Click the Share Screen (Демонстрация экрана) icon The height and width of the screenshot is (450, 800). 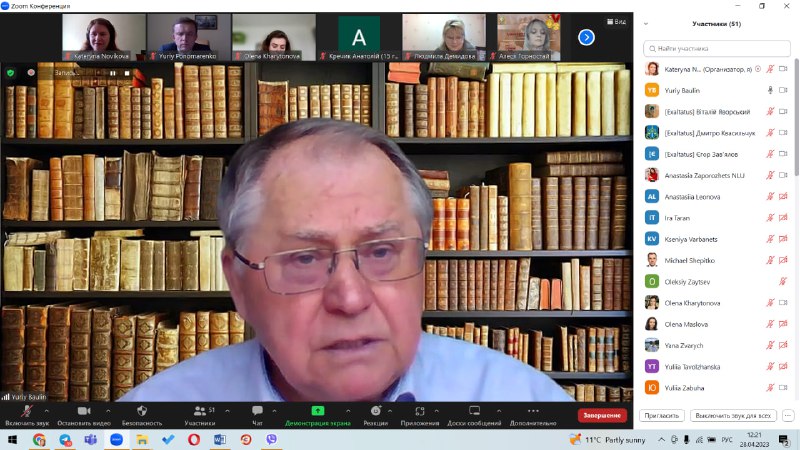317,411
